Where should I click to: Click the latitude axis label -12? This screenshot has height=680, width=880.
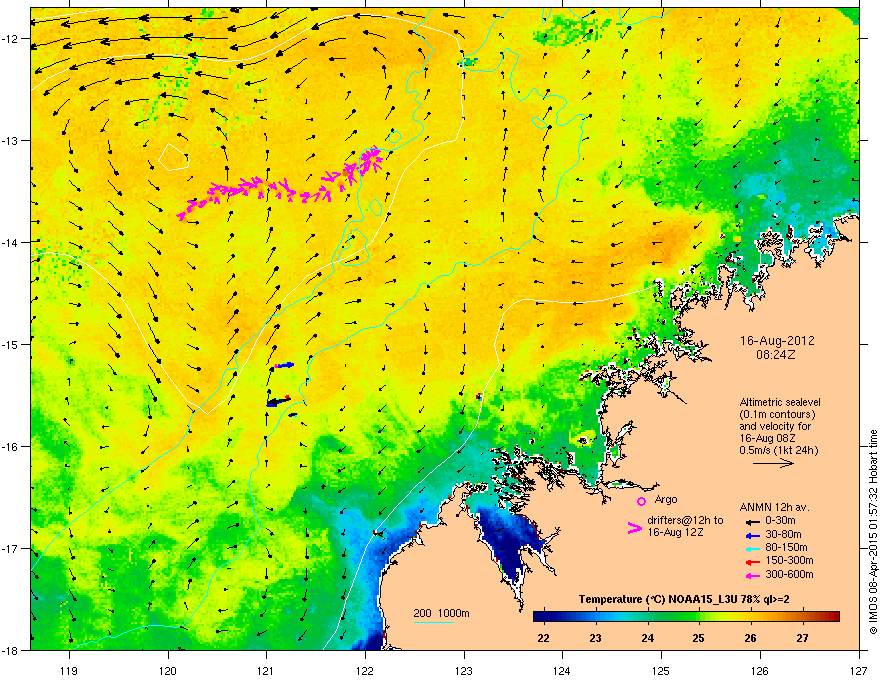[x=11, y=39]
